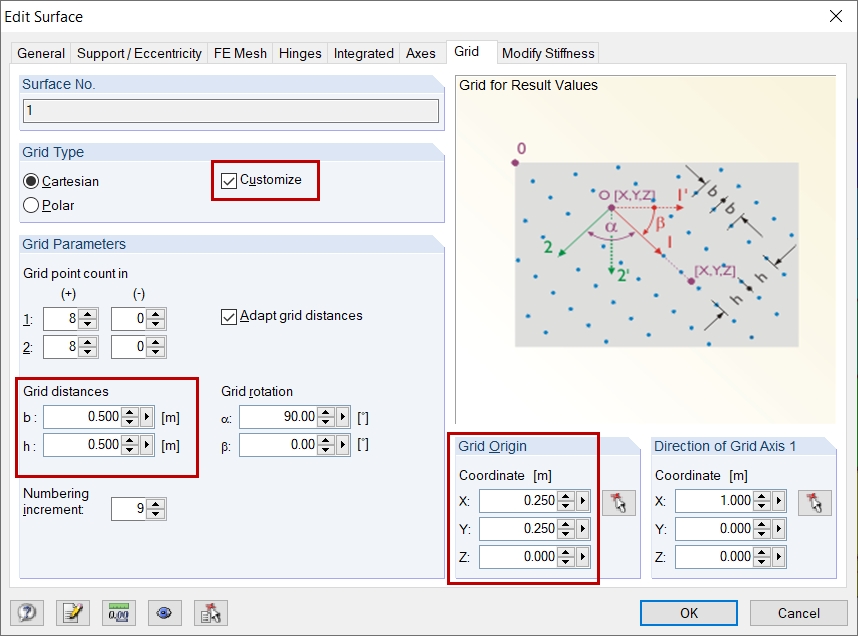Click the Surface No. field
The image size is (858, 636).
[230, 111]
